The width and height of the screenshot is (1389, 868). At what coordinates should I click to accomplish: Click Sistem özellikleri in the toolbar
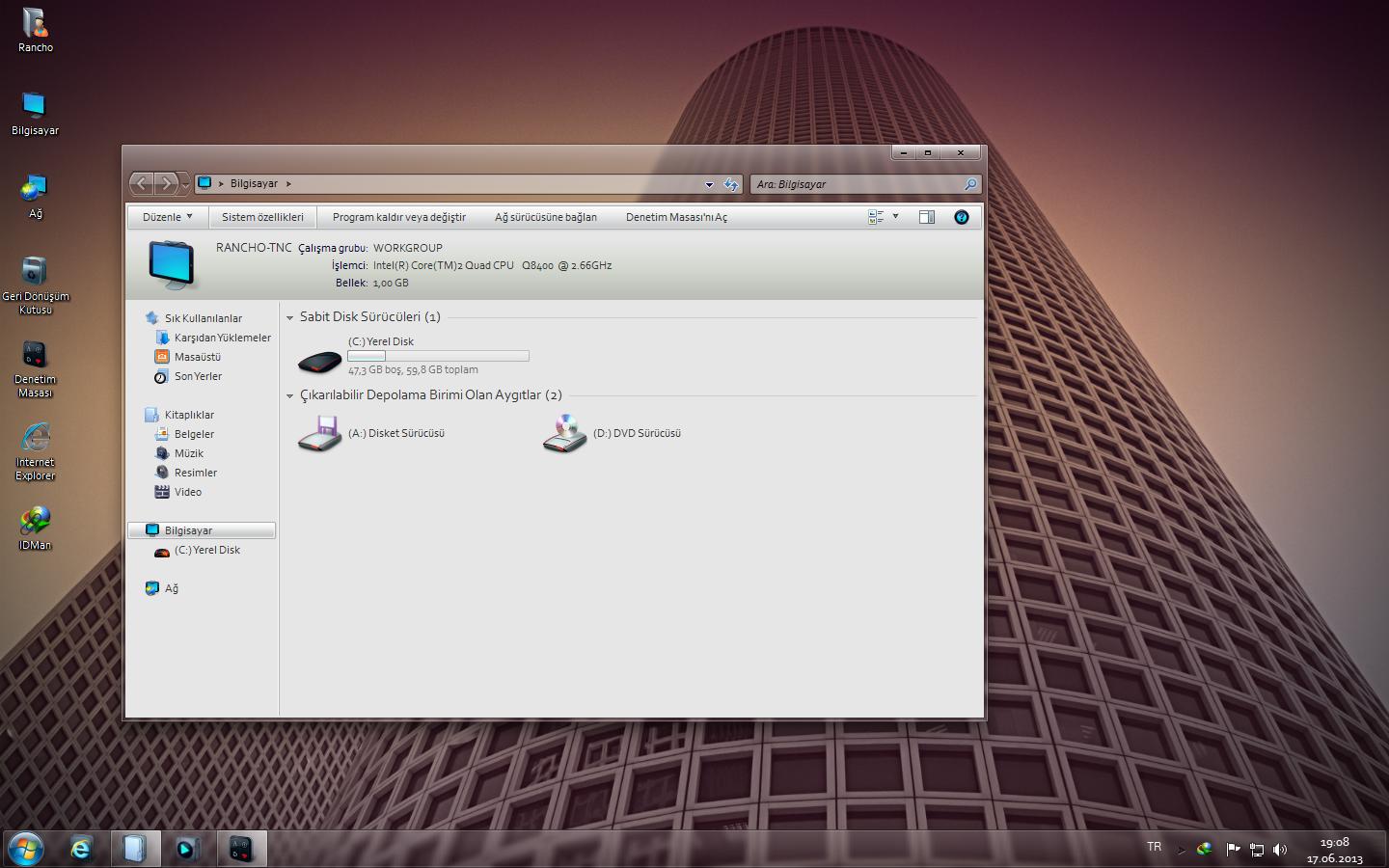pyautogui.click(x=262, y=217)
